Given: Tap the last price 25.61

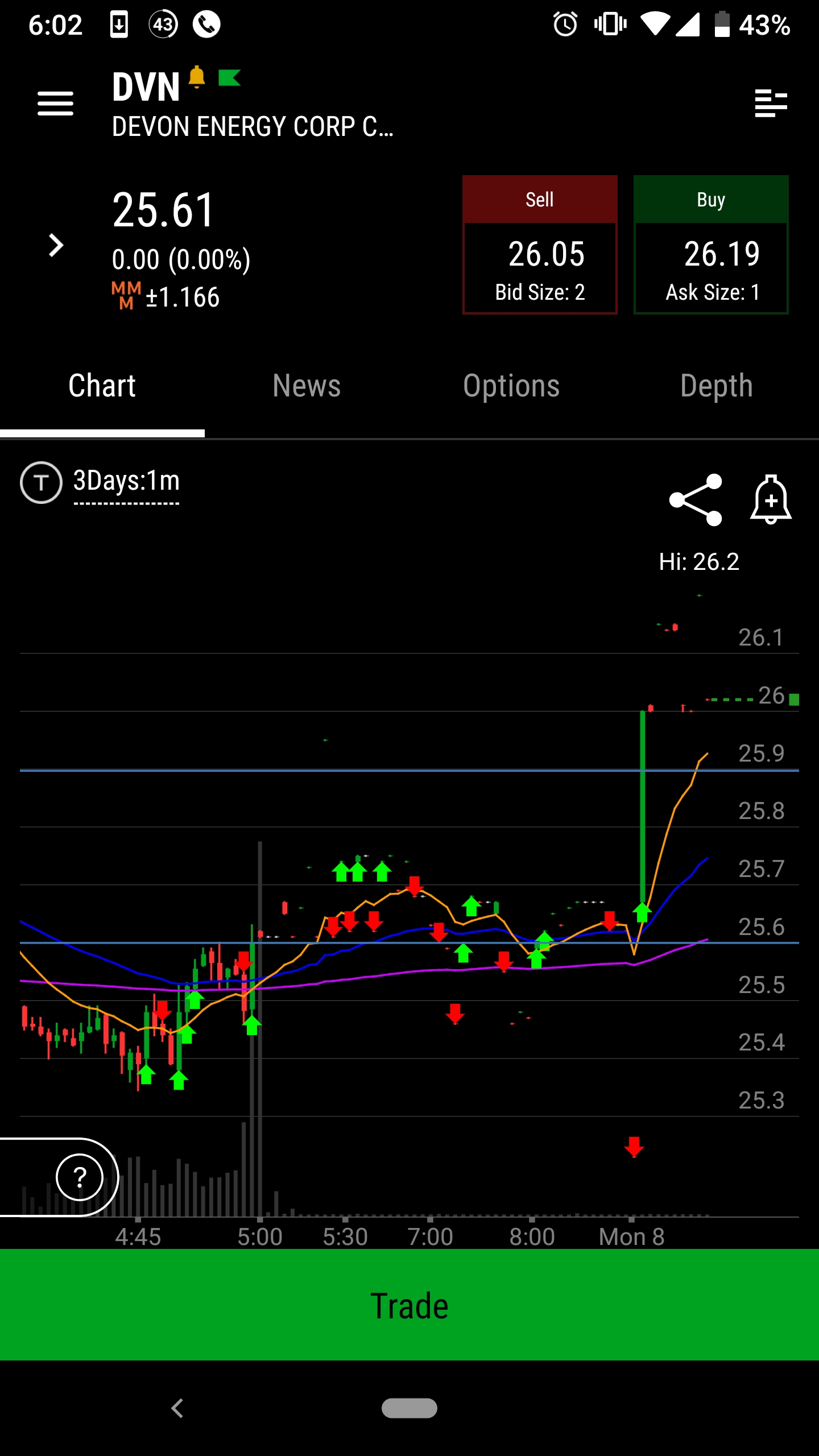Looking at the screenshot, I should pos(163,210).
